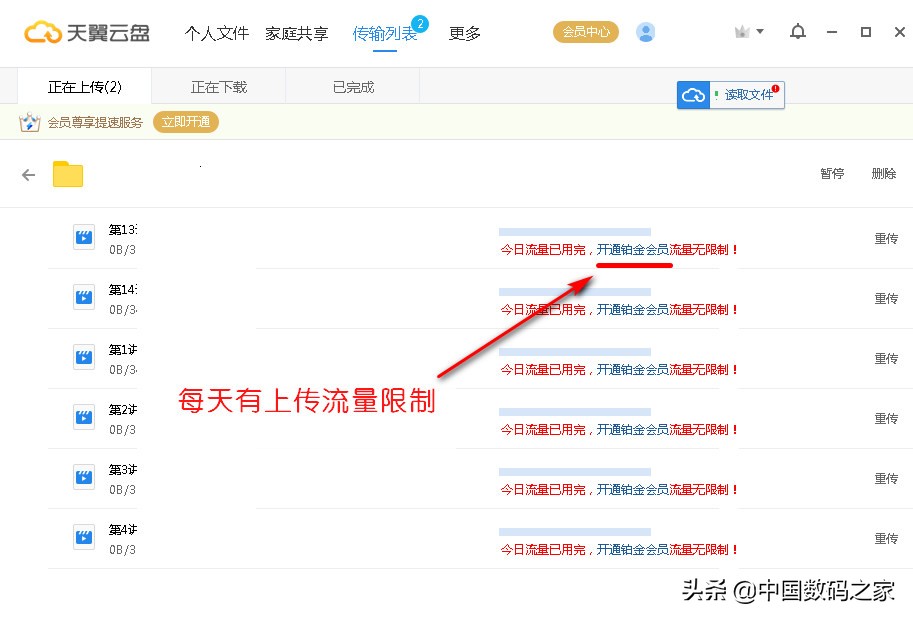The image size is (913, 620).
Task: Open the 更多 menu
Action: (463, 33)
